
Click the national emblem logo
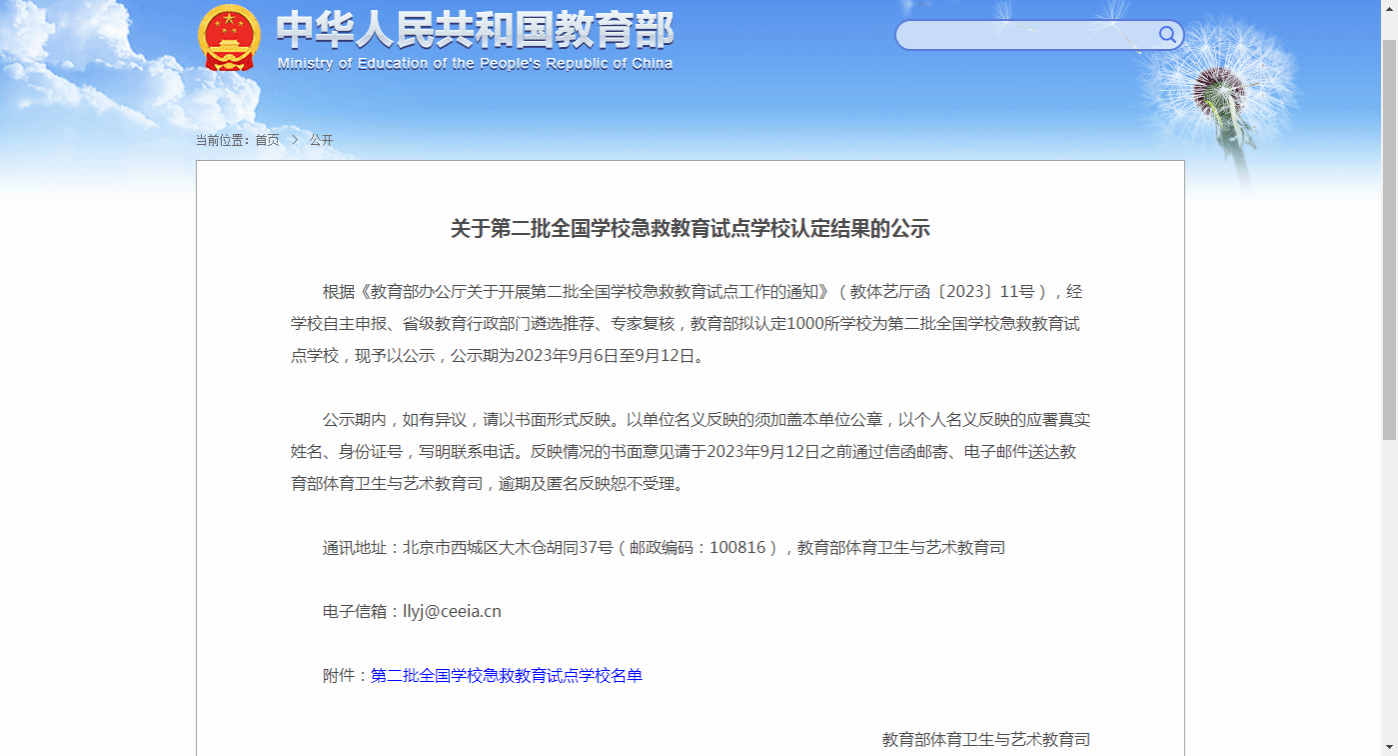coord(229,39)
